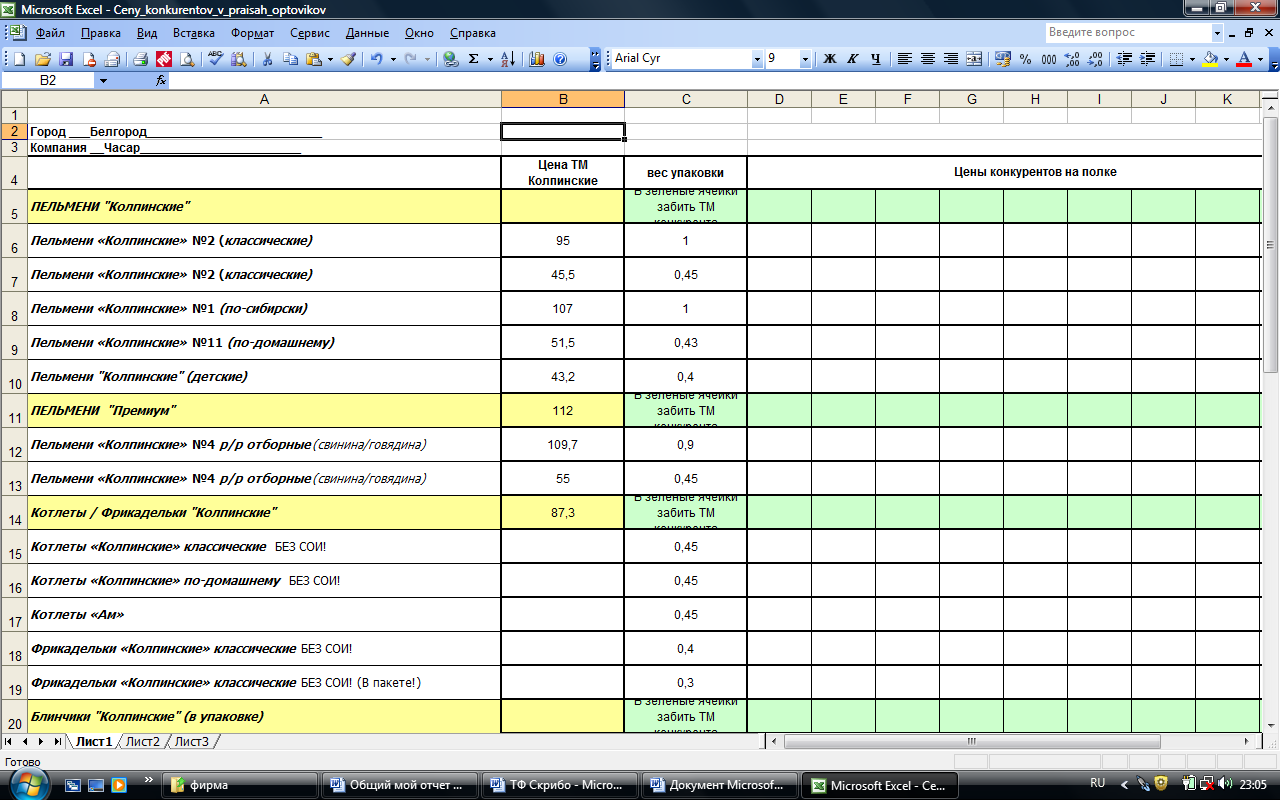This screenshot has width=1280, height=800.
Task: Open the Формат menu
Action: (252, 33)
